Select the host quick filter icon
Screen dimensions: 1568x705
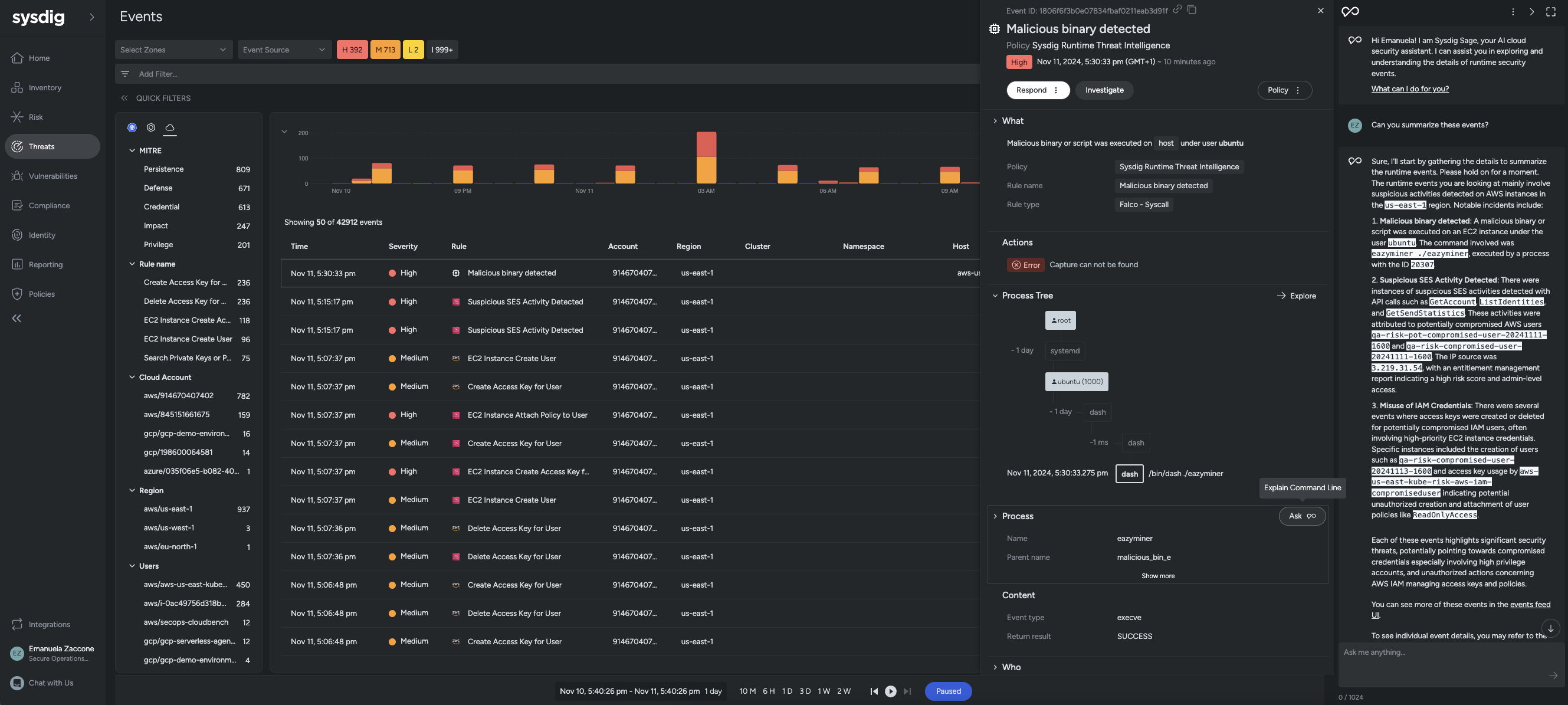[x=151, y=127]
